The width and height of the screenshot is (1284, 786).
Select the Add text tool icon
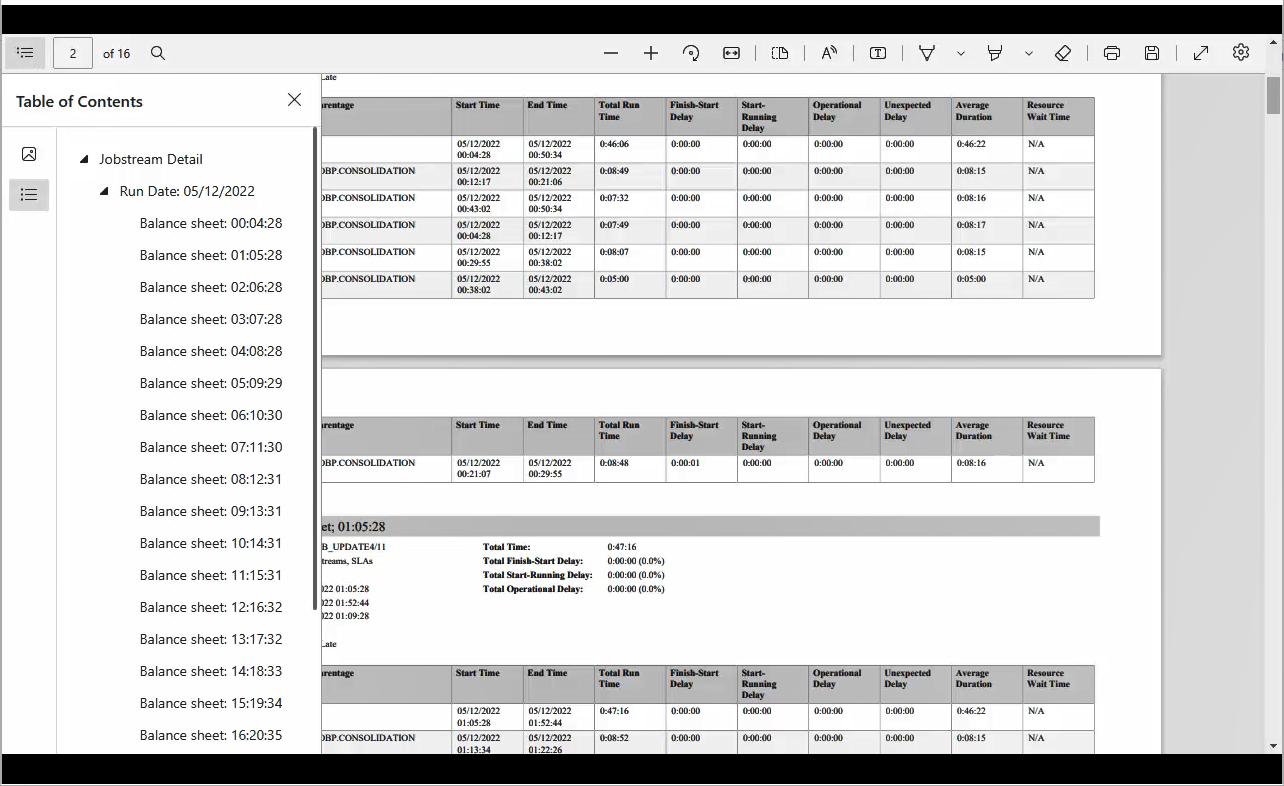coord(878,53)
